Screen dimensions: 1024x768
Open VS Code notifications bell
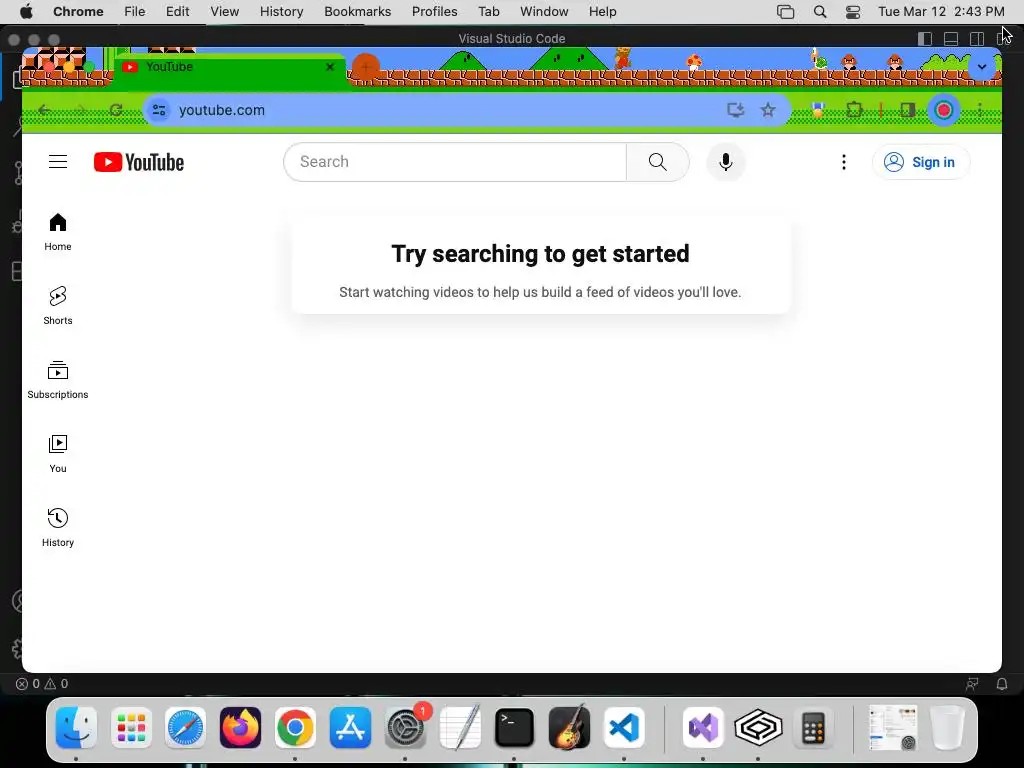(1002, 684)
